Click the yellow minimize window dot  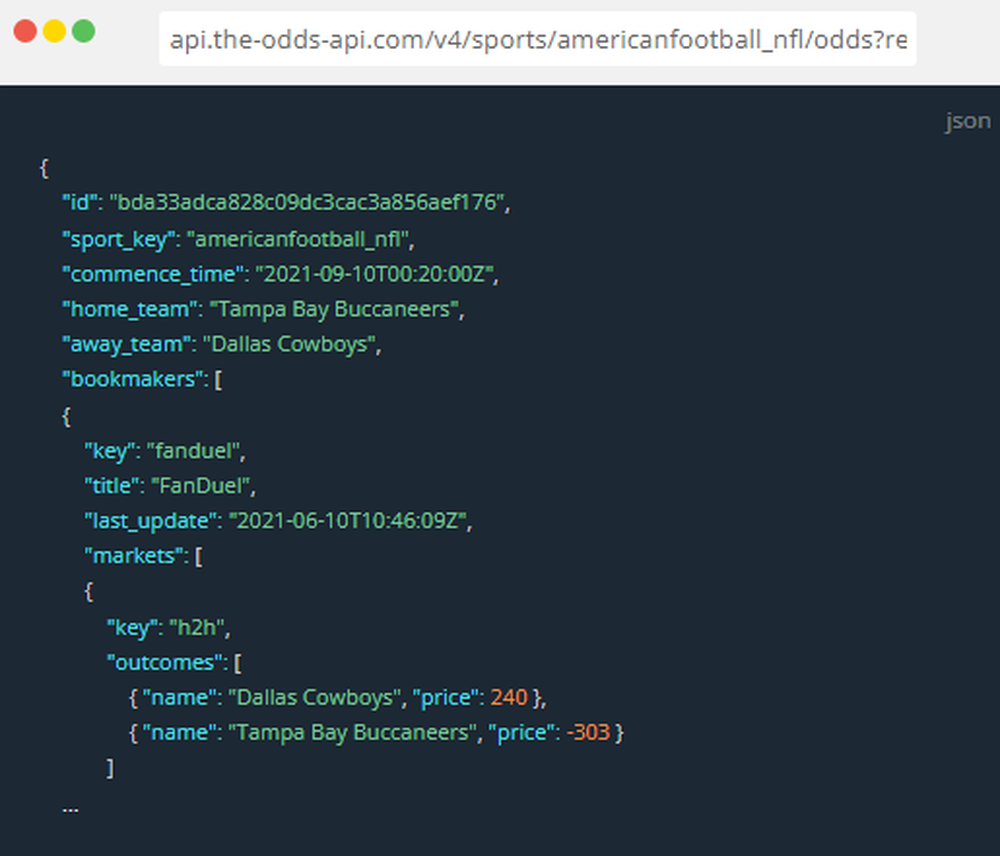click(x=54, y=31)
